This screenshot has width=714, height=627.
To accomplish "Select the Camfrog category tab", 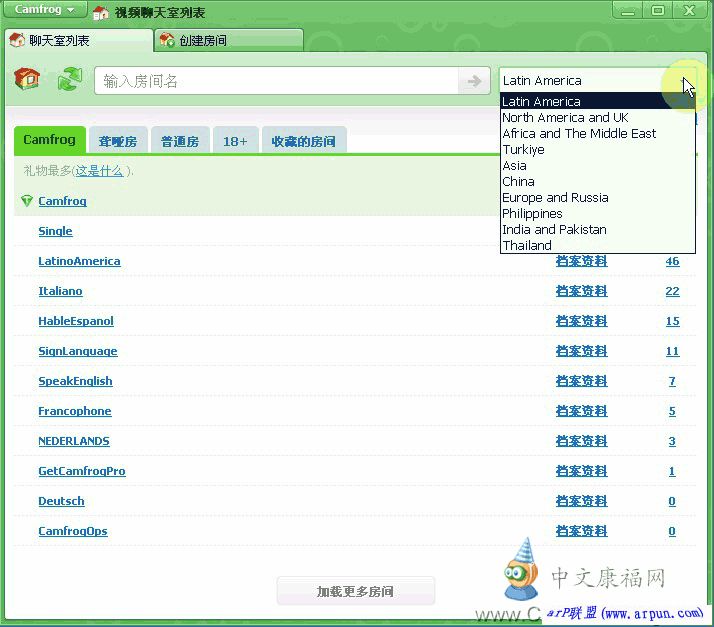I will coord(50,140).
